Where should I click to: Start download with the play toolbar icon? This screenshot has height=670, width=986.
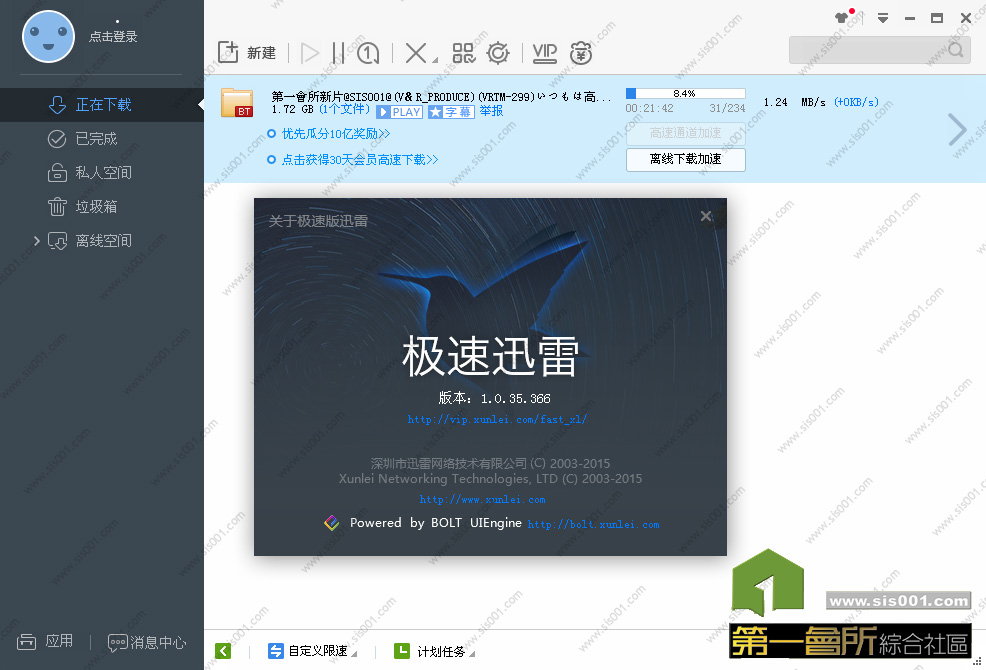pyautogui.click(x=310, y=53)
